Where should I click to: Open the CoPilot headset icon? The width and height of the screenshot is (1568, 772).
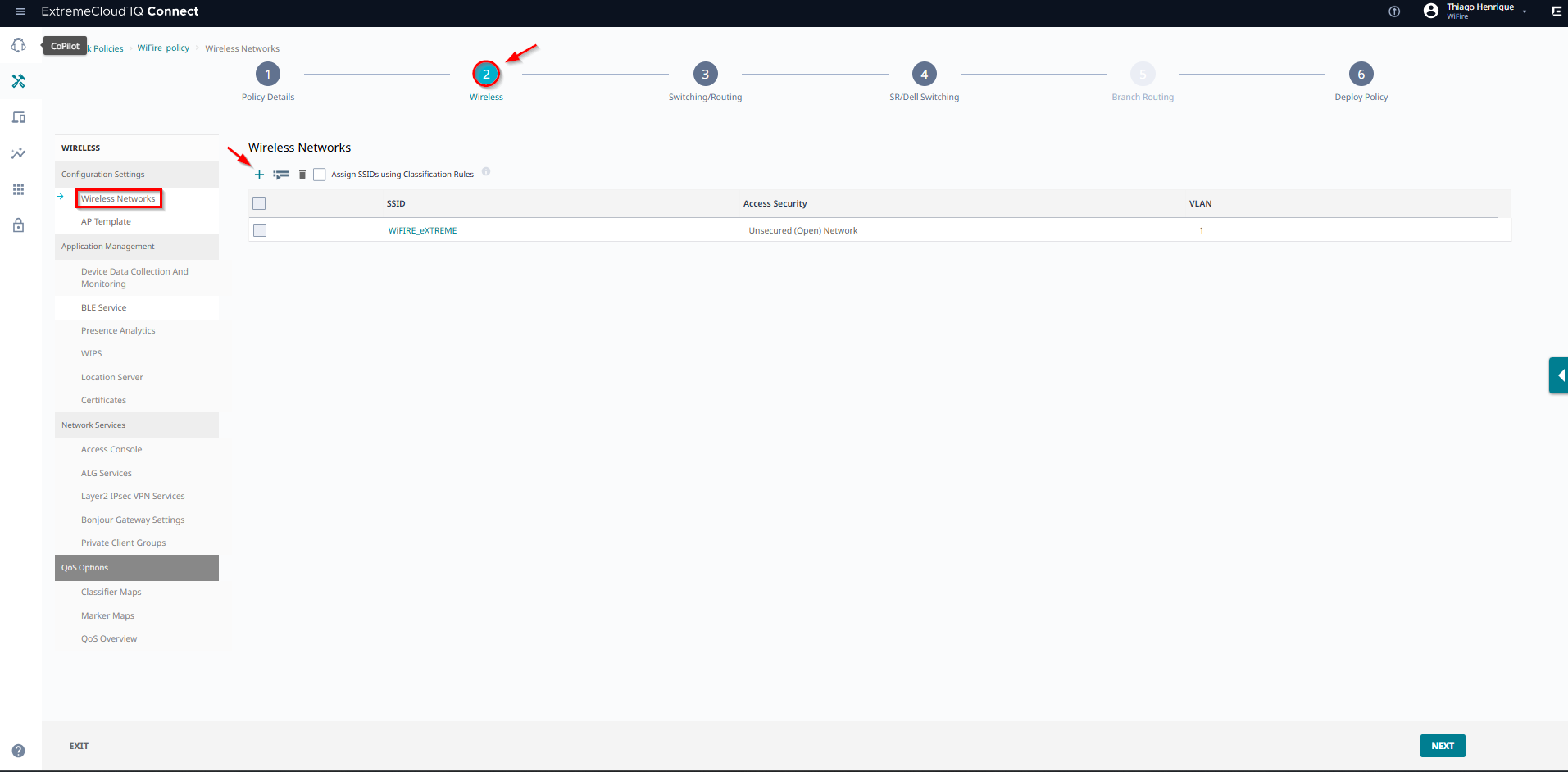(x=18, y=45)
